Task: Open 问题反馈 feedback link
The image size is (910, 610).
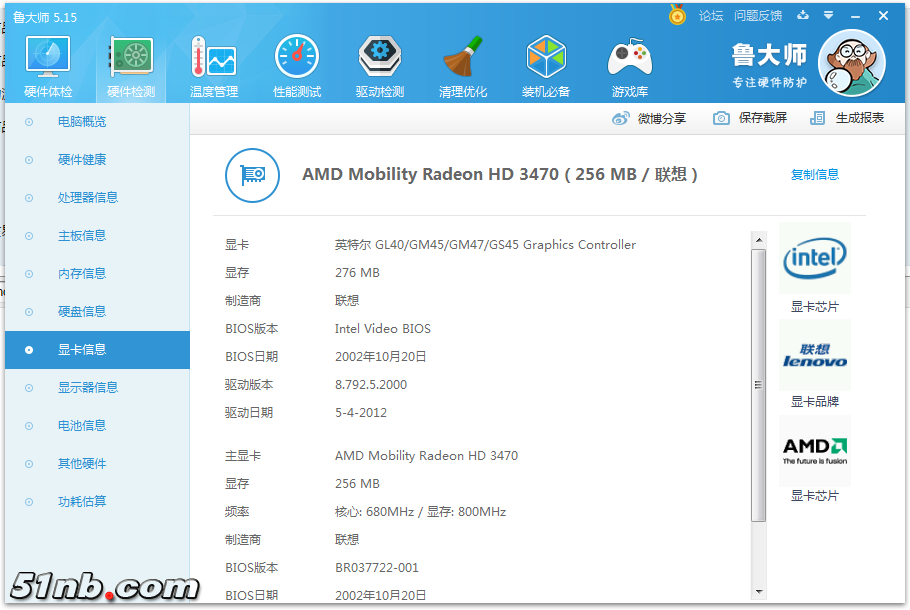Action: point(758,16)
